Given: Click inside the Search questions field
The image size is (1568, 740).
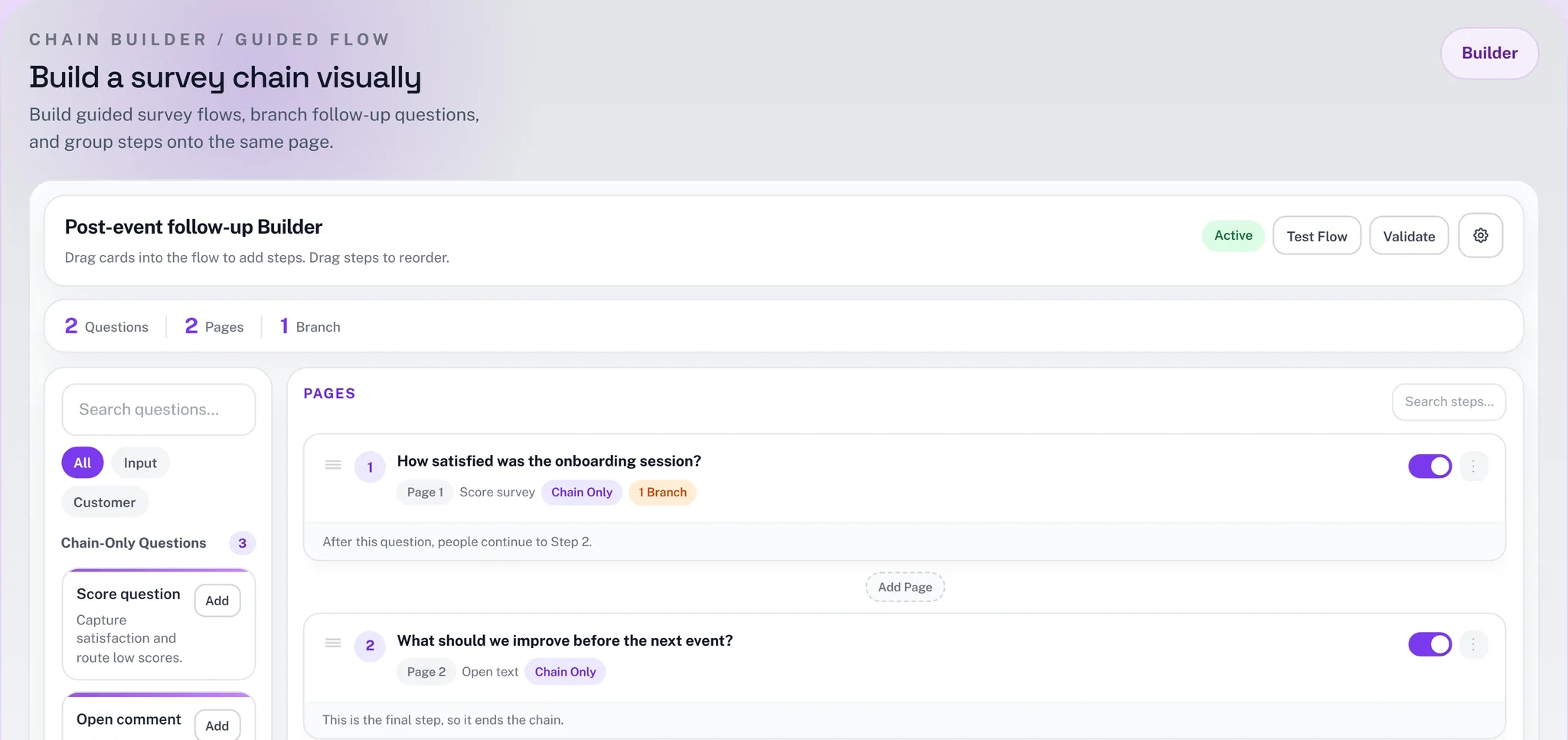Looking at the screenshot, I should (158, 409).
